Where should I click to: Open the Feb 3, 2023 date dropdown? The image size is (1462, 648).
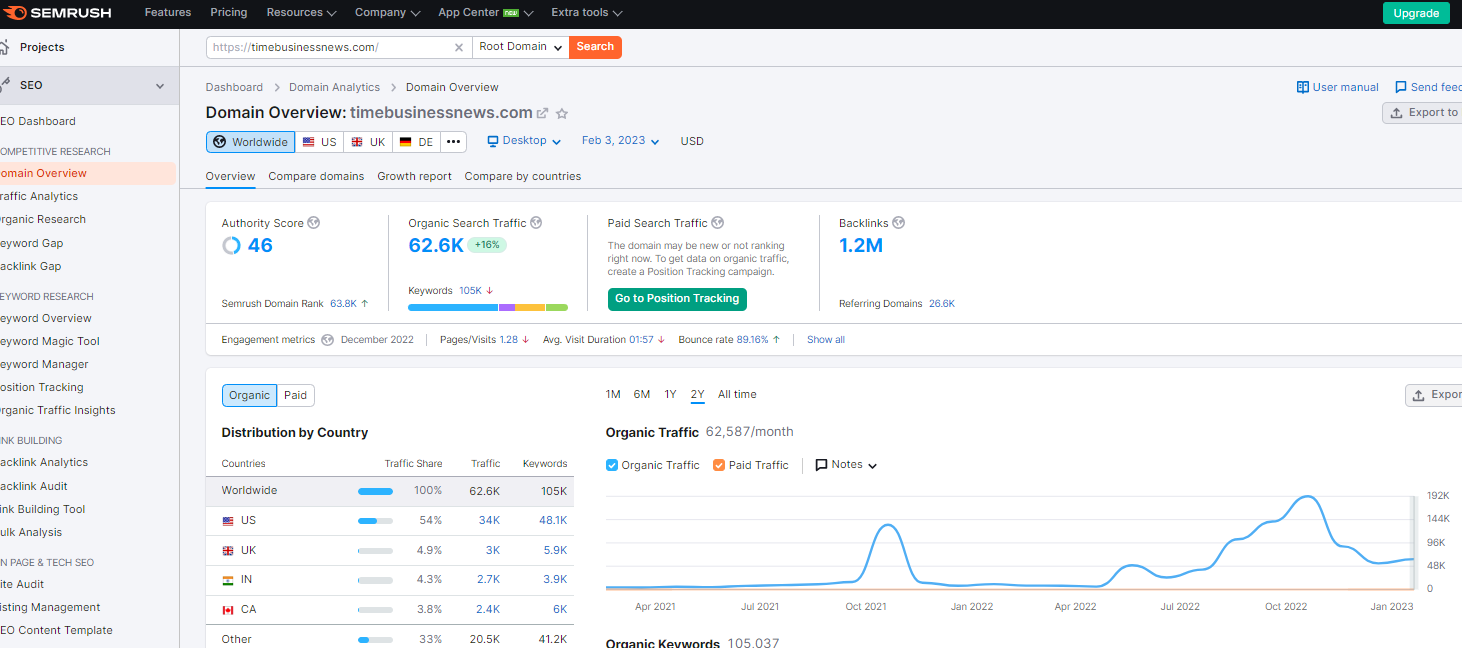(x=620, y=141)
